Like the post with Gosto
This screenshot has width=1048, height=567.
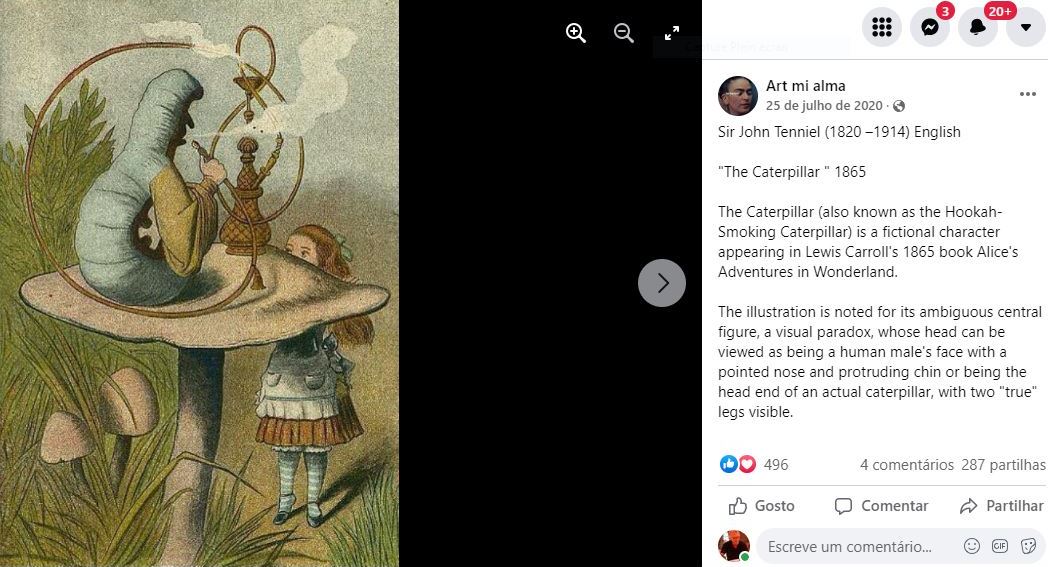(761, 506)
